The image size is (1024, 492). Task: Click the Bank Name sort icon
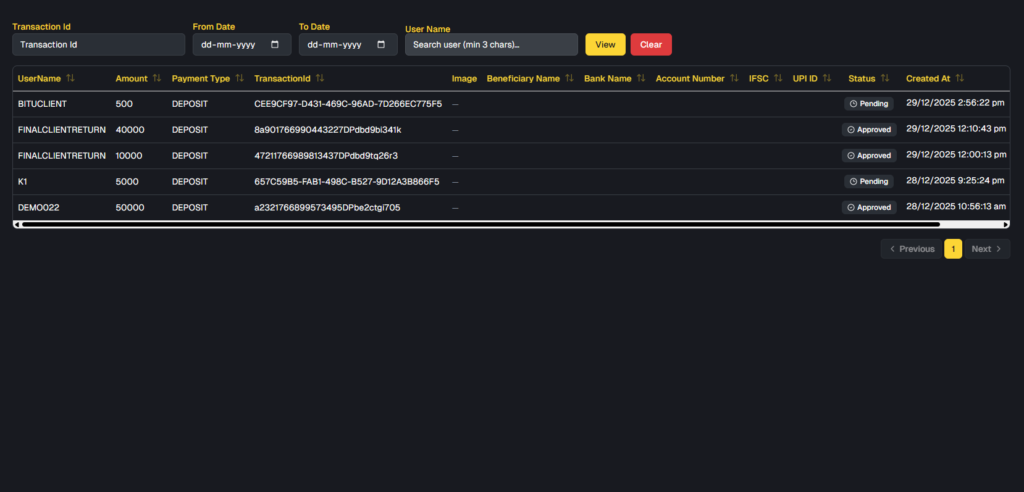pyautogui.click(x=641, y=78)
